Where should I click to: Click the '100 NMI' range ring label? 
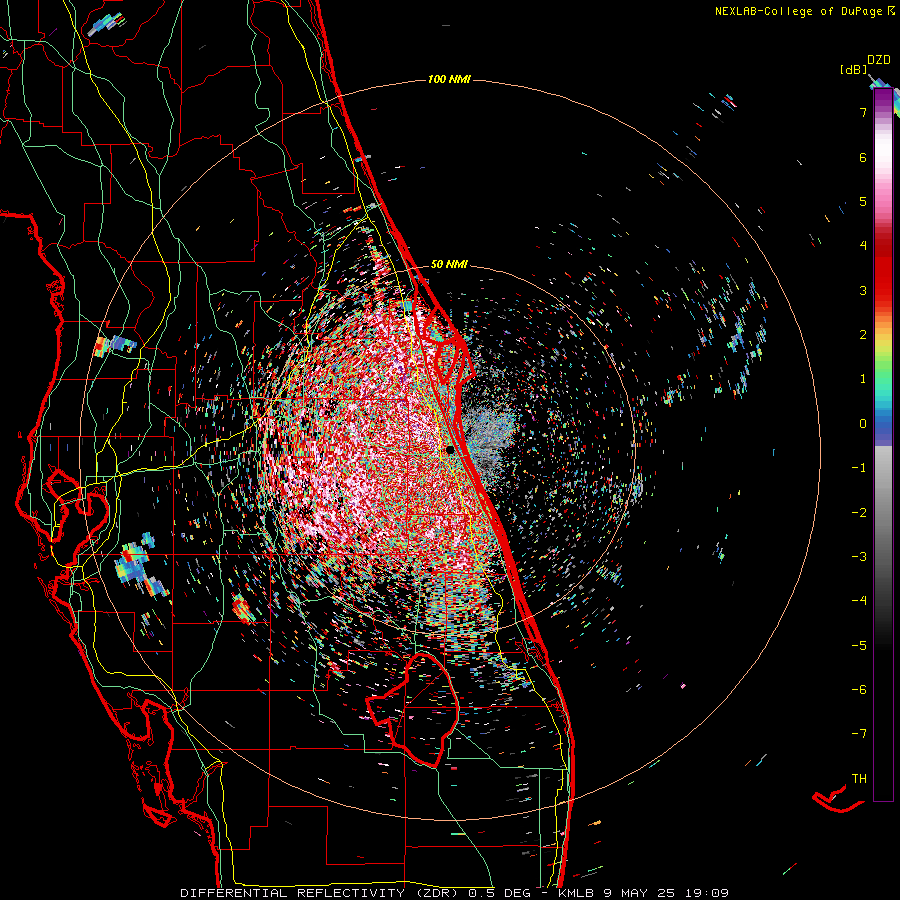point(449,79)
